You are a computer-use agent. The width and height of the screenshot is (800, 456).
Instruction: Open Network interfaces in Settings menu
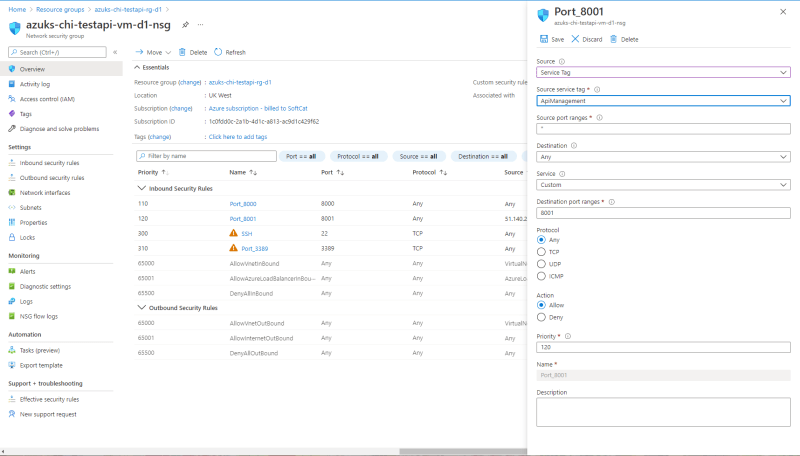point(45,192)
